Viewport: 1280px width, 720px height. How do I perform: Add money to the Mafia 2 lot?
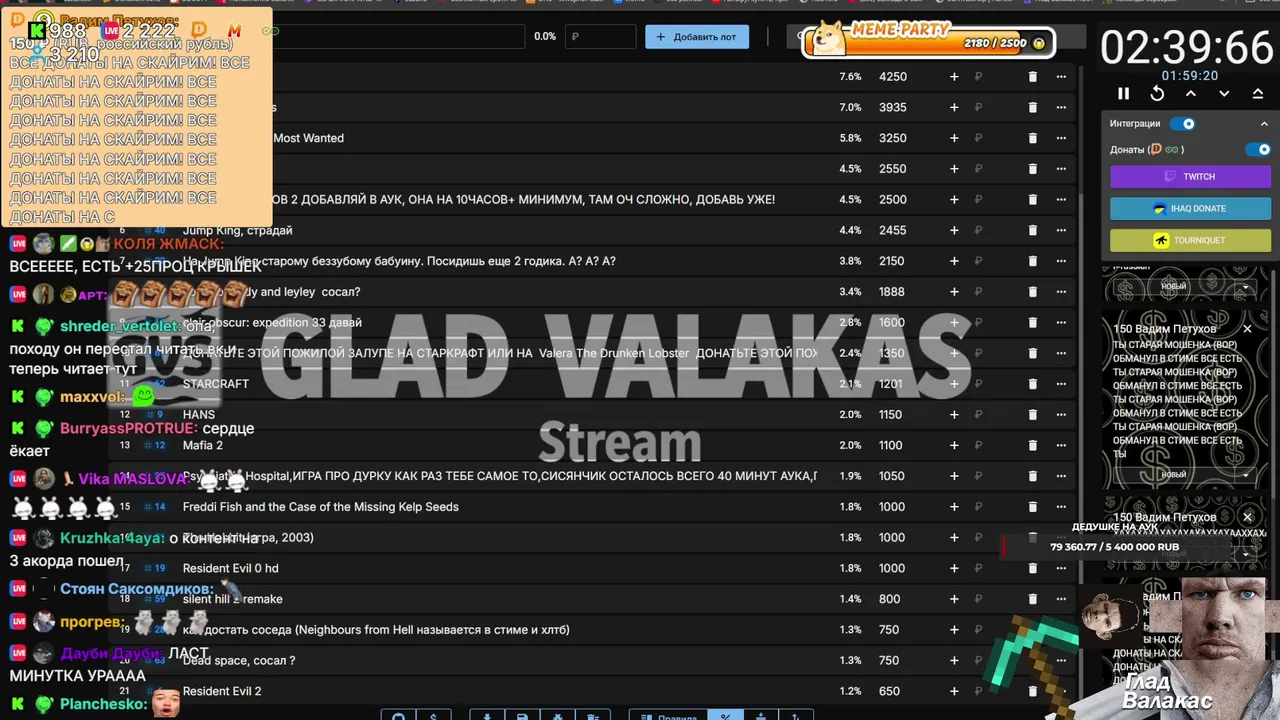[x=954, y=446]
